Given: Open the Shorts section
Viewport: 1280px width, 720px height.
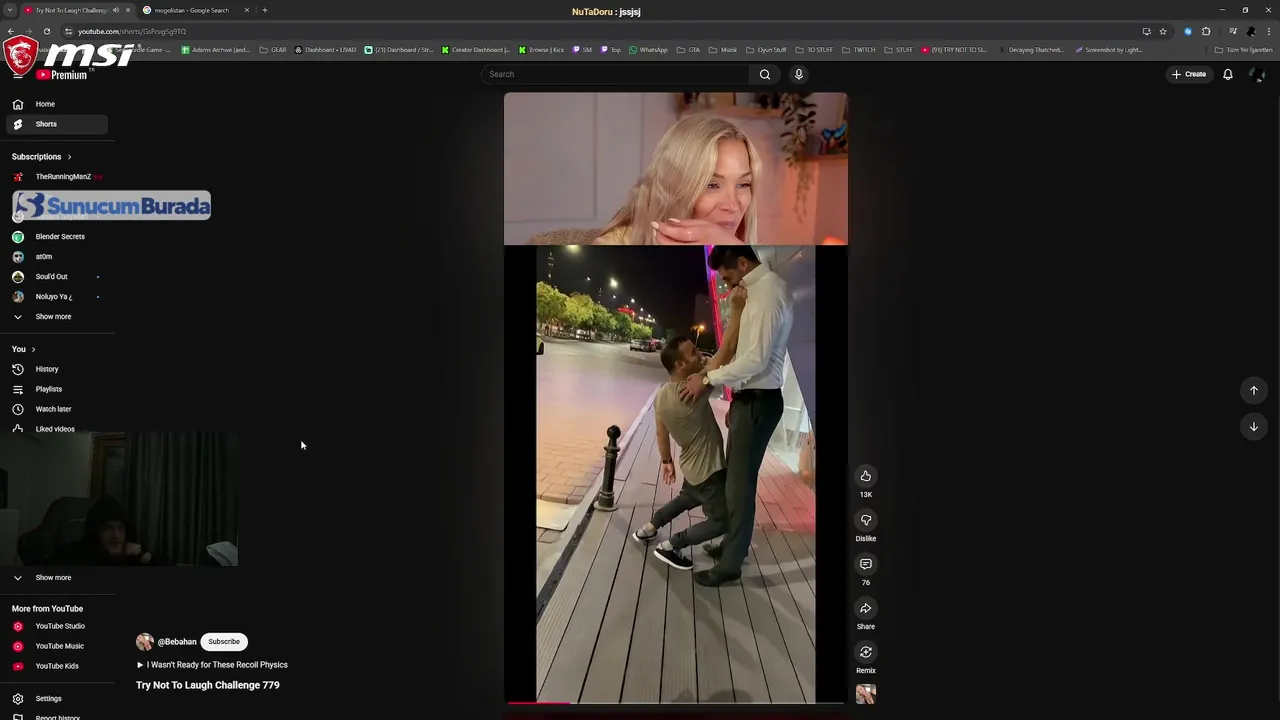Looking at the screenshot, I should (56, 124).
